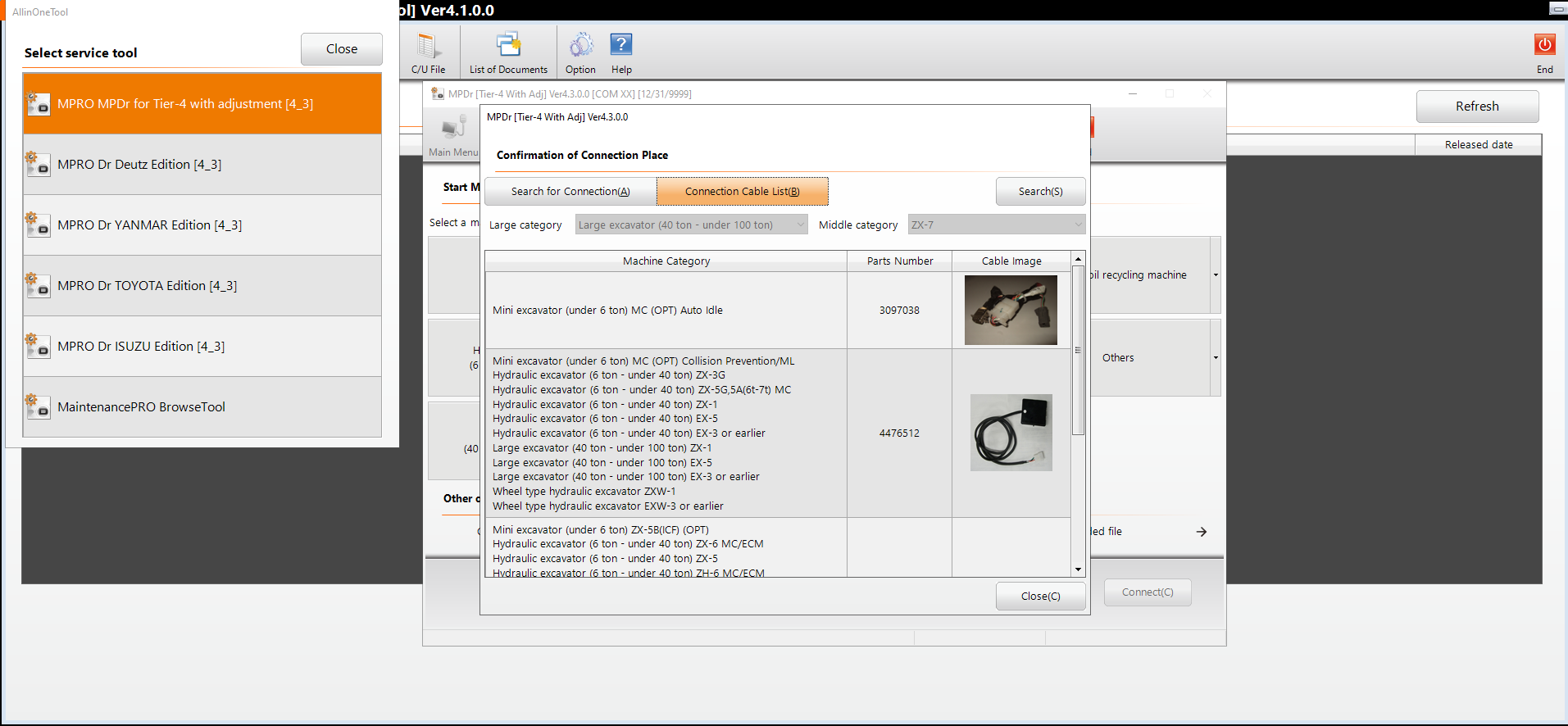The width and height of the screenshot is (1568, 726).
Task: Click scroll up arrow in cable list
Action: coord(1078,259)
